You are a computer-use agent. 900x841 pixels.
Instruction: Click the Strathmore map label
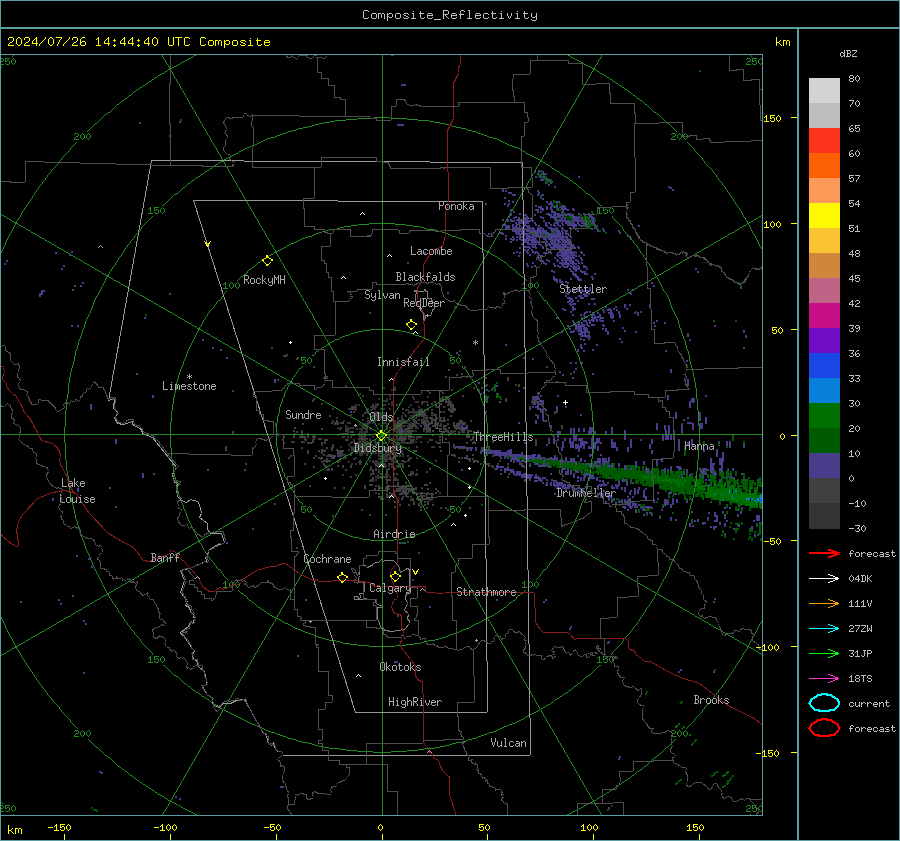[486, 592]
